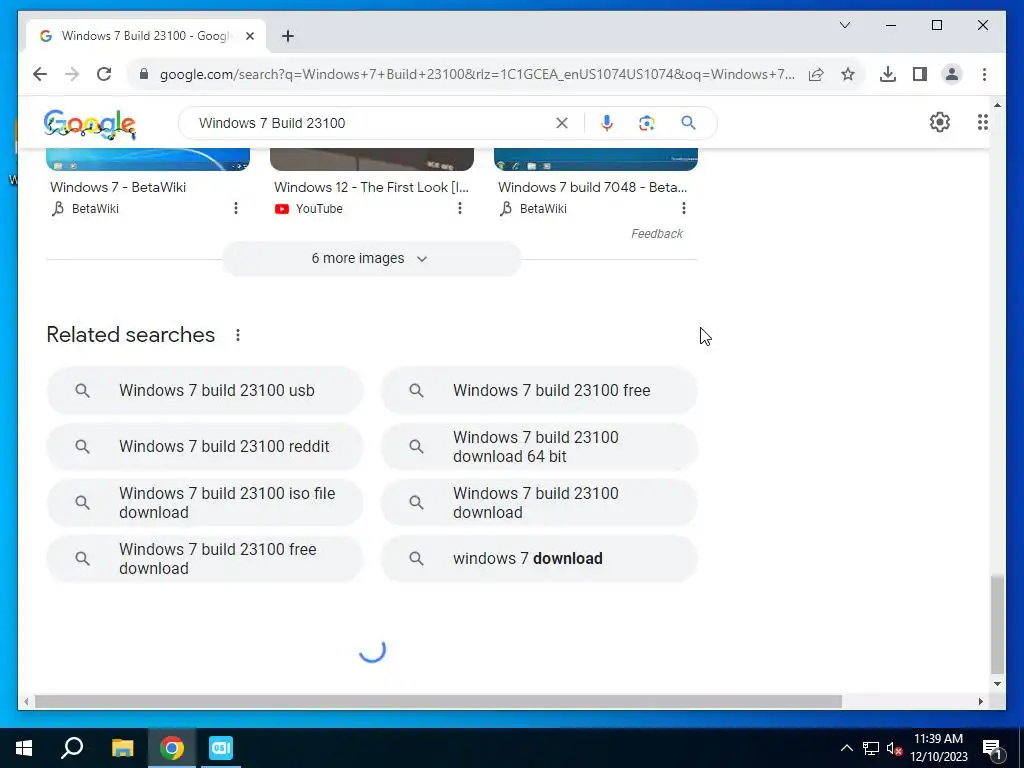This screenshot has width=1024, height=768.
Task: Open the notification center icon
Action: coord(992,749)
